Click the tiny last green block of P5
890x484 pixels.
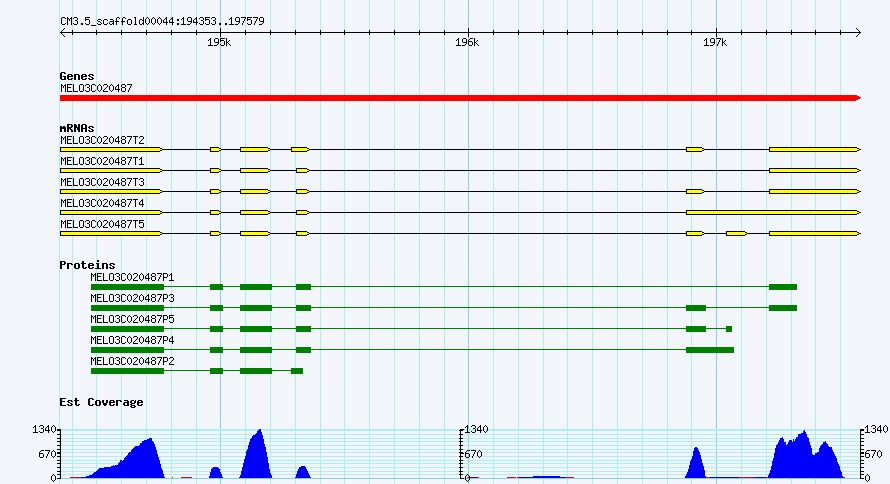729,329
